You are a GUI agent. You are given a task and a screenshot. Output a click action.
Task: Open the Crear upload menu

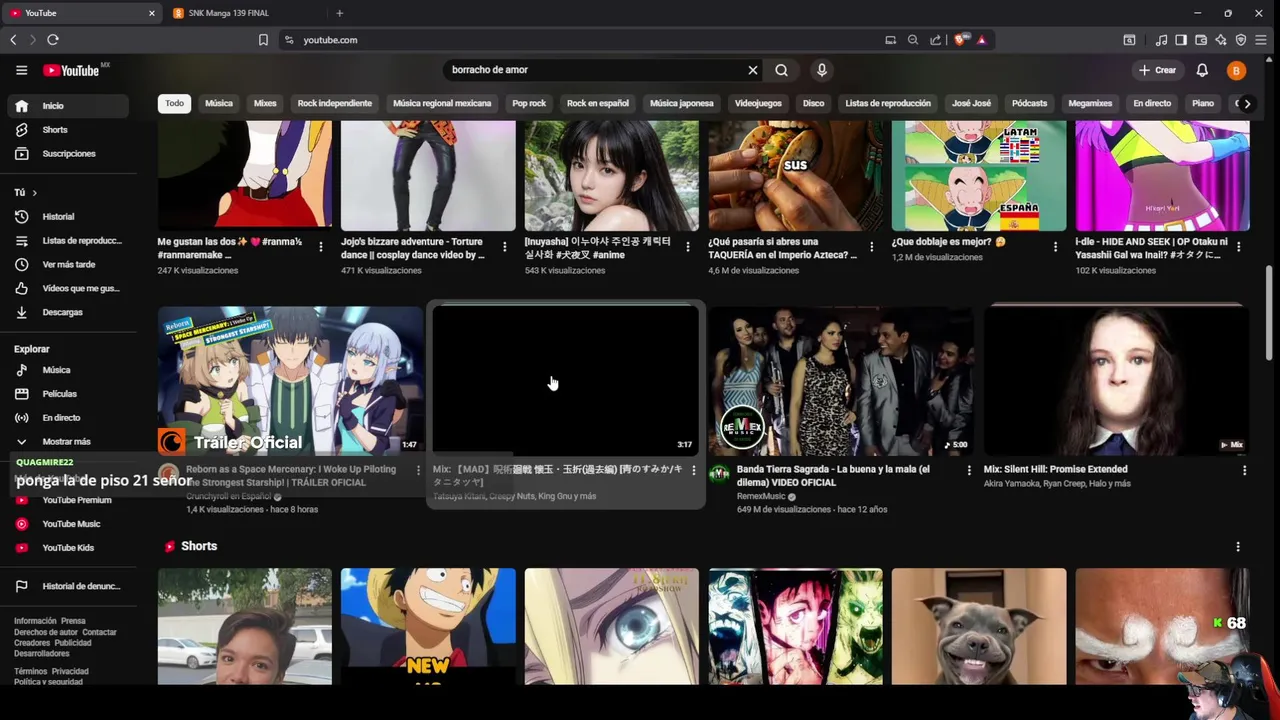pos(1157,70)
